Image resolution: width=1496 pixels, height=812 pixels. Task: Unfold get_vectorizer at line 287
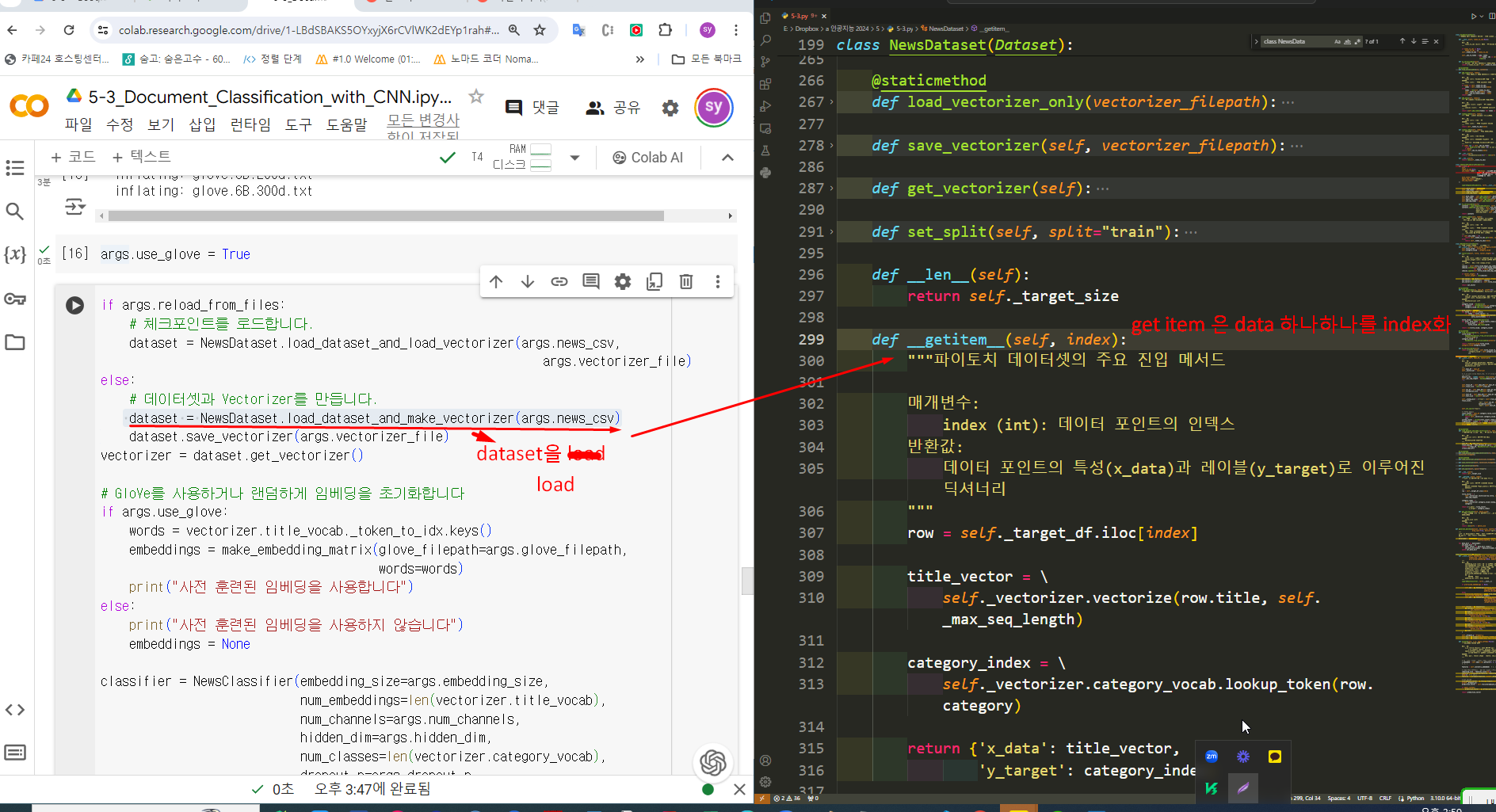831,189
